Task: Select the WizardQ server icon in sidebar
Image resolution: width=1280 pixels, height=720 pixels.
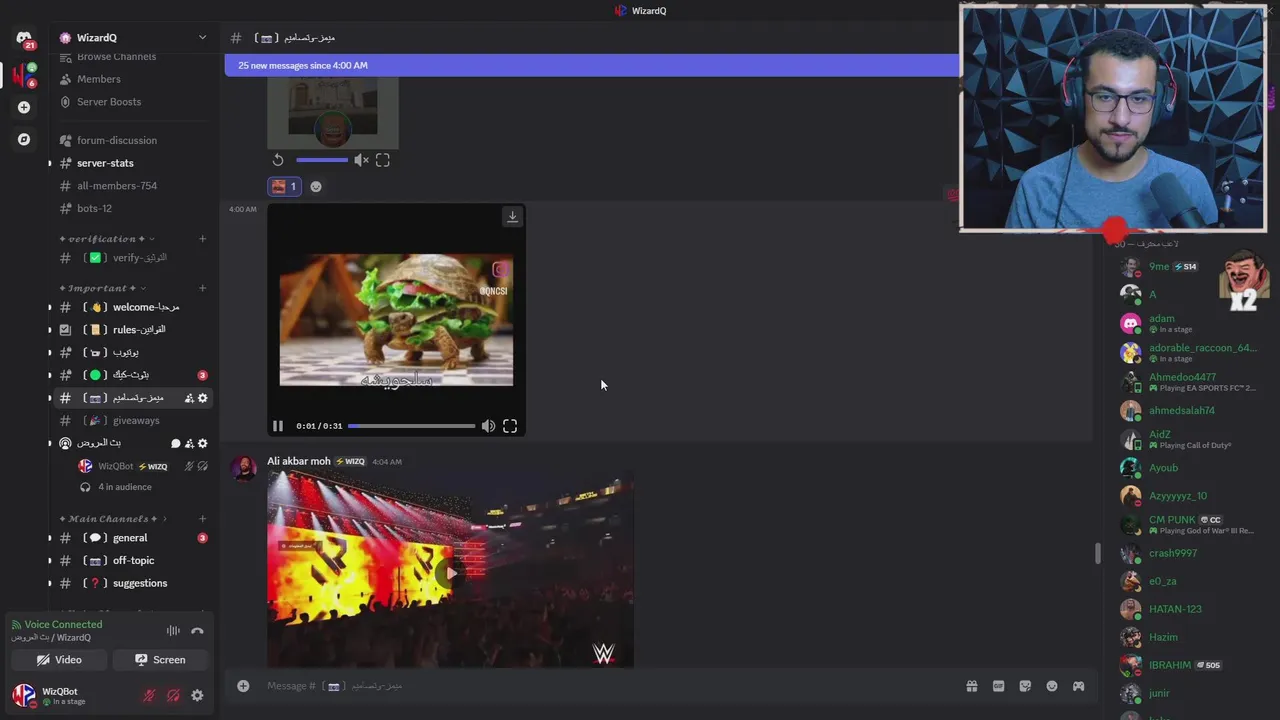Action: click(x=23, y=75)
